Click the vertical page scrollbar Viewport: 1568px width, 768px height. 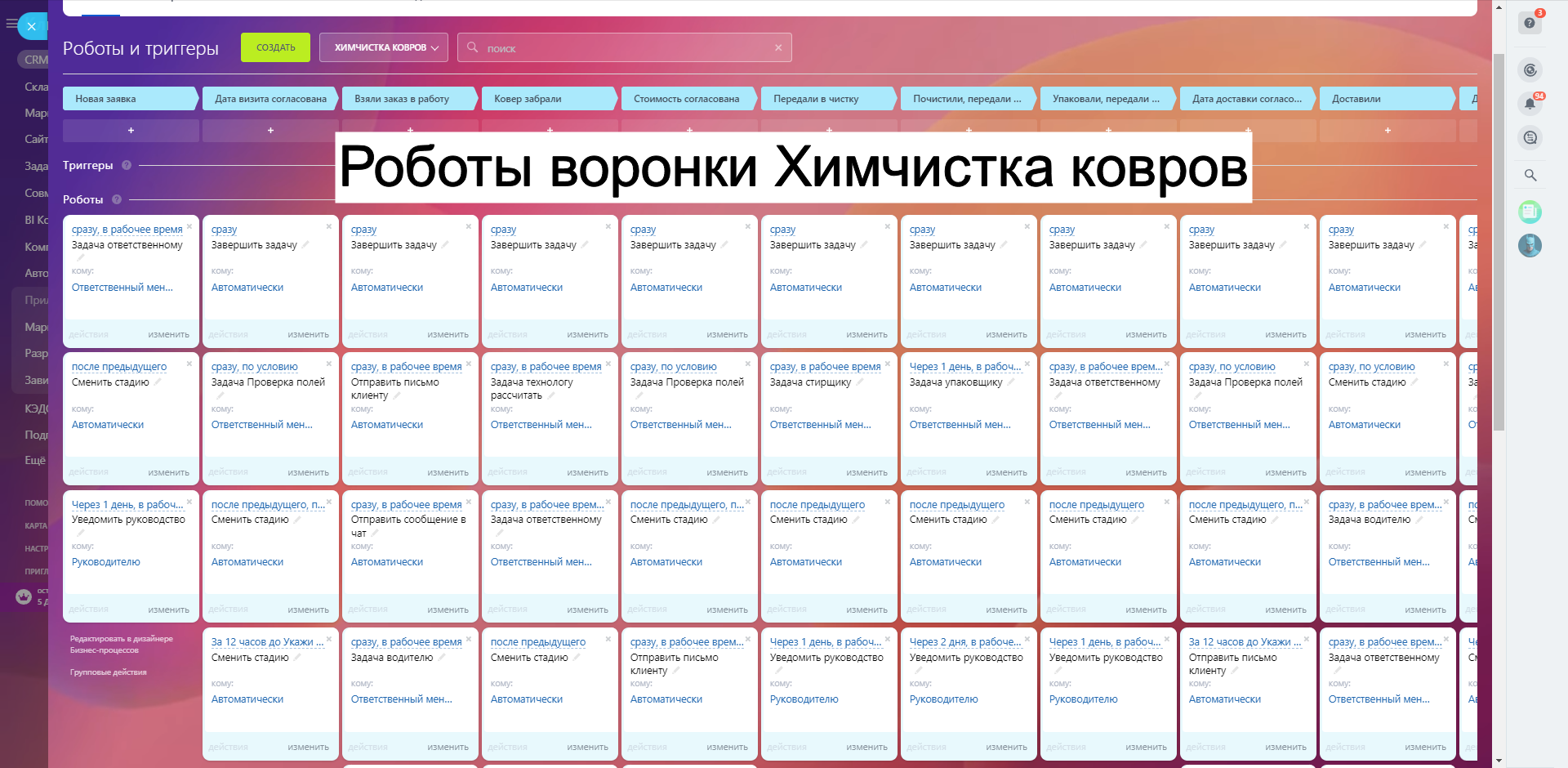[1499, 245]
